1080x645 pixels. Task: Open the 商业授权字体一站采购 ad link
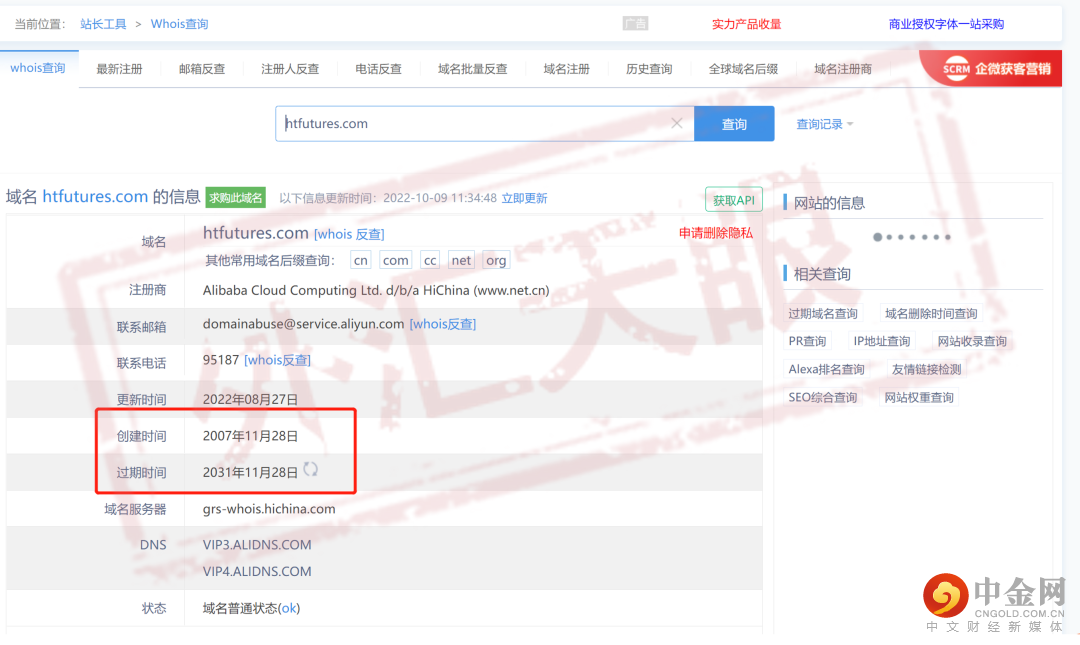click(946, 24)
